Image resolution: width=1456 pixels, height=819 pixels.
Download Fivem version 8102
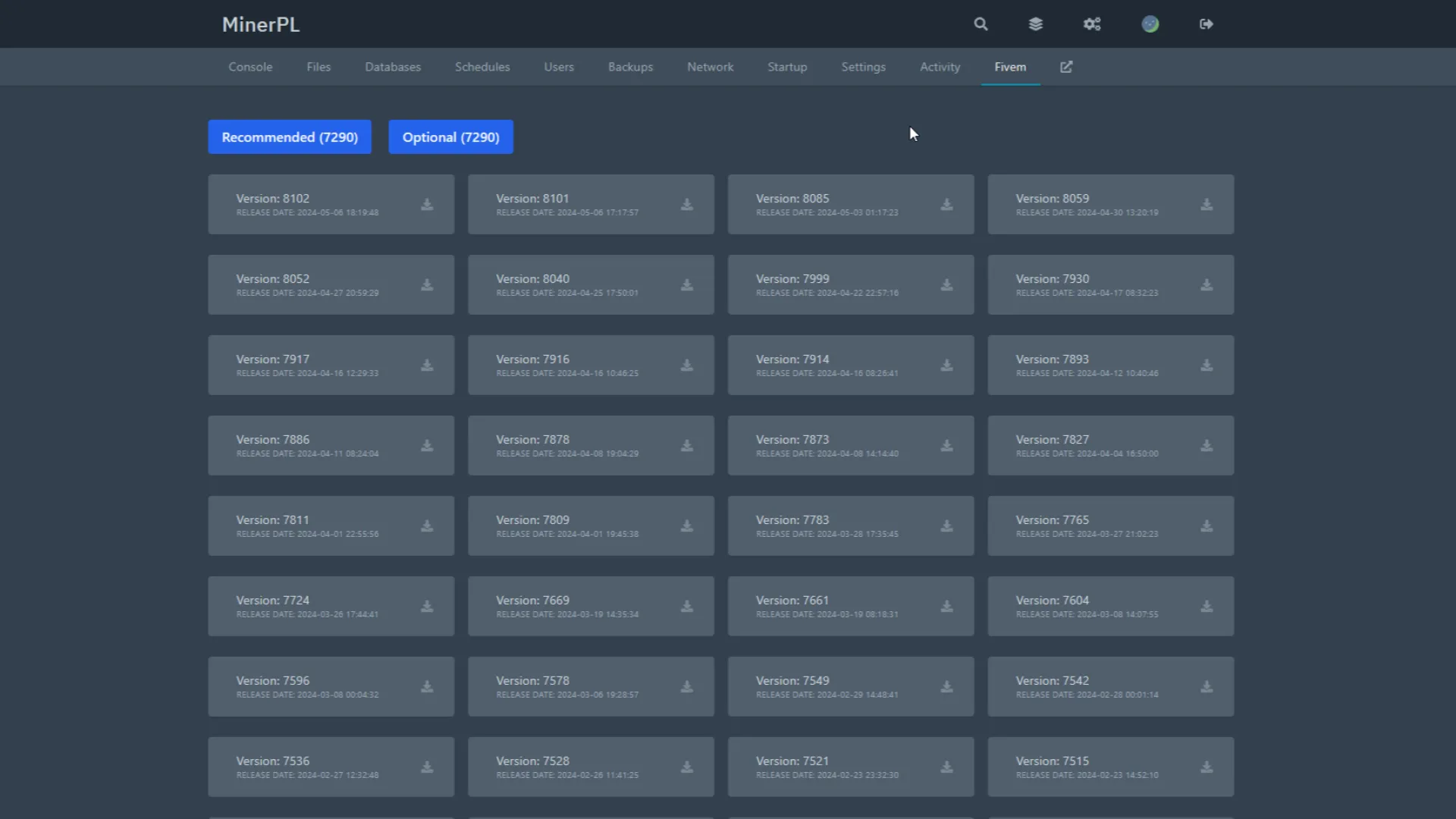click(x=427, y=205)
